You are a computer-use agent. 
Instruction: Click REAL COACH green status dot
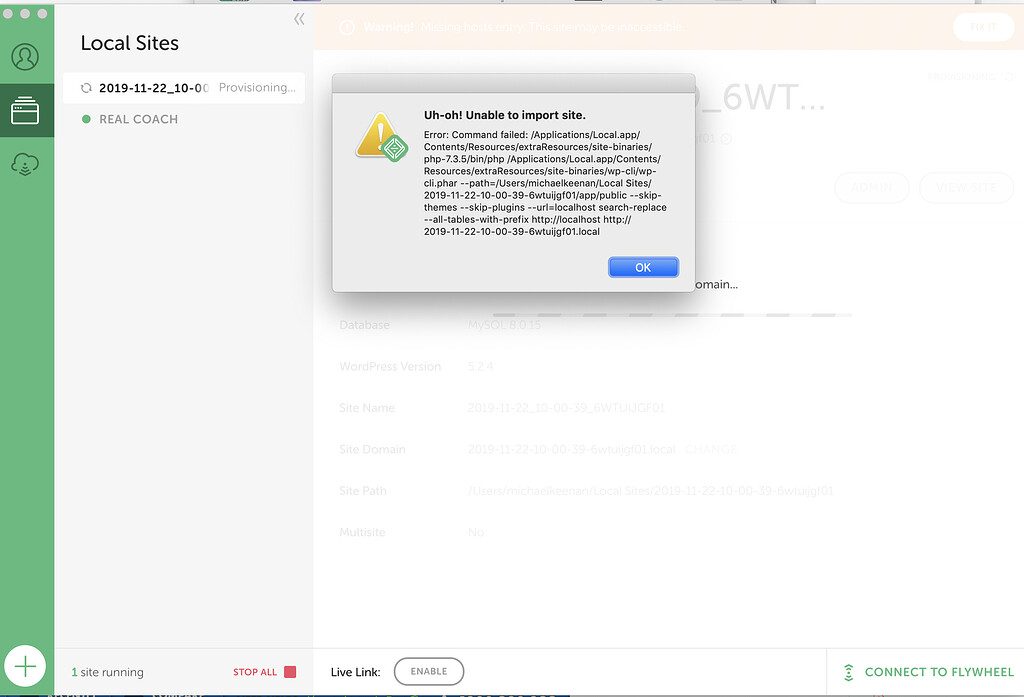point(86,119)
